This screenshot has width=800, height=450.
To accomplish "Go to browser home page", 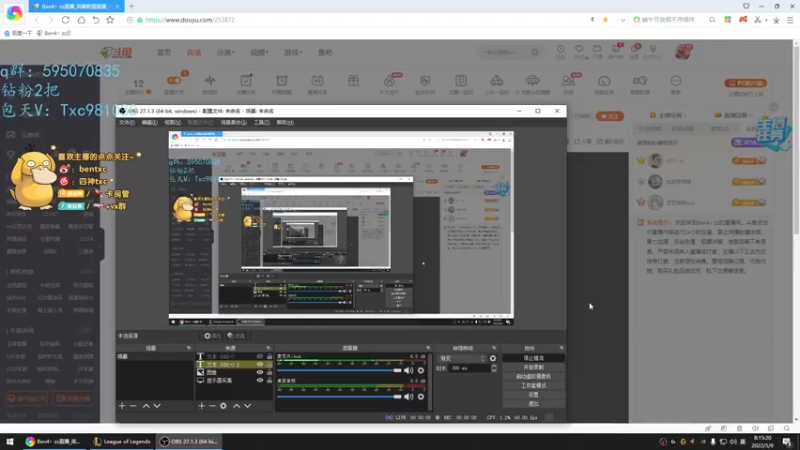I will click(81, 20).
